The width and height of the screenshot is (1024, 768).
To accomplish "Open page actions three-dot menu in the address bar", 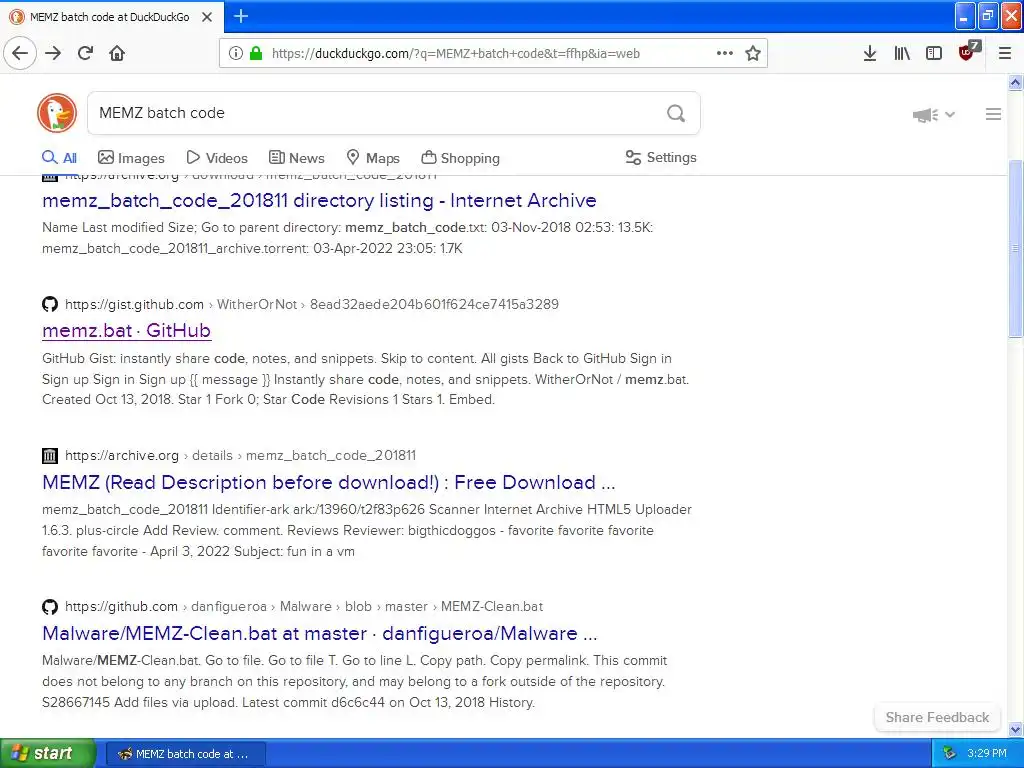I will (724, 54).
